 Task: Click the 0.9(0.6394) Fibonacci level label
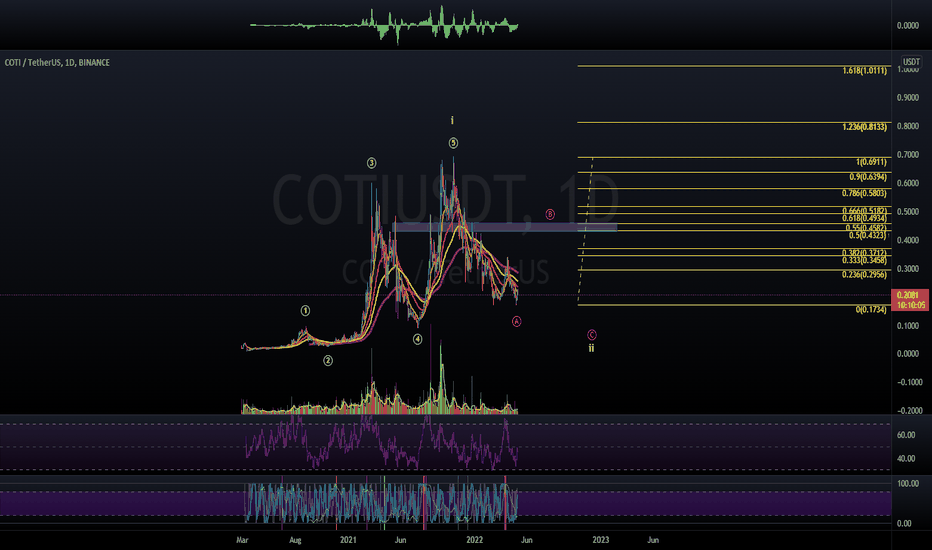(868, 177)
